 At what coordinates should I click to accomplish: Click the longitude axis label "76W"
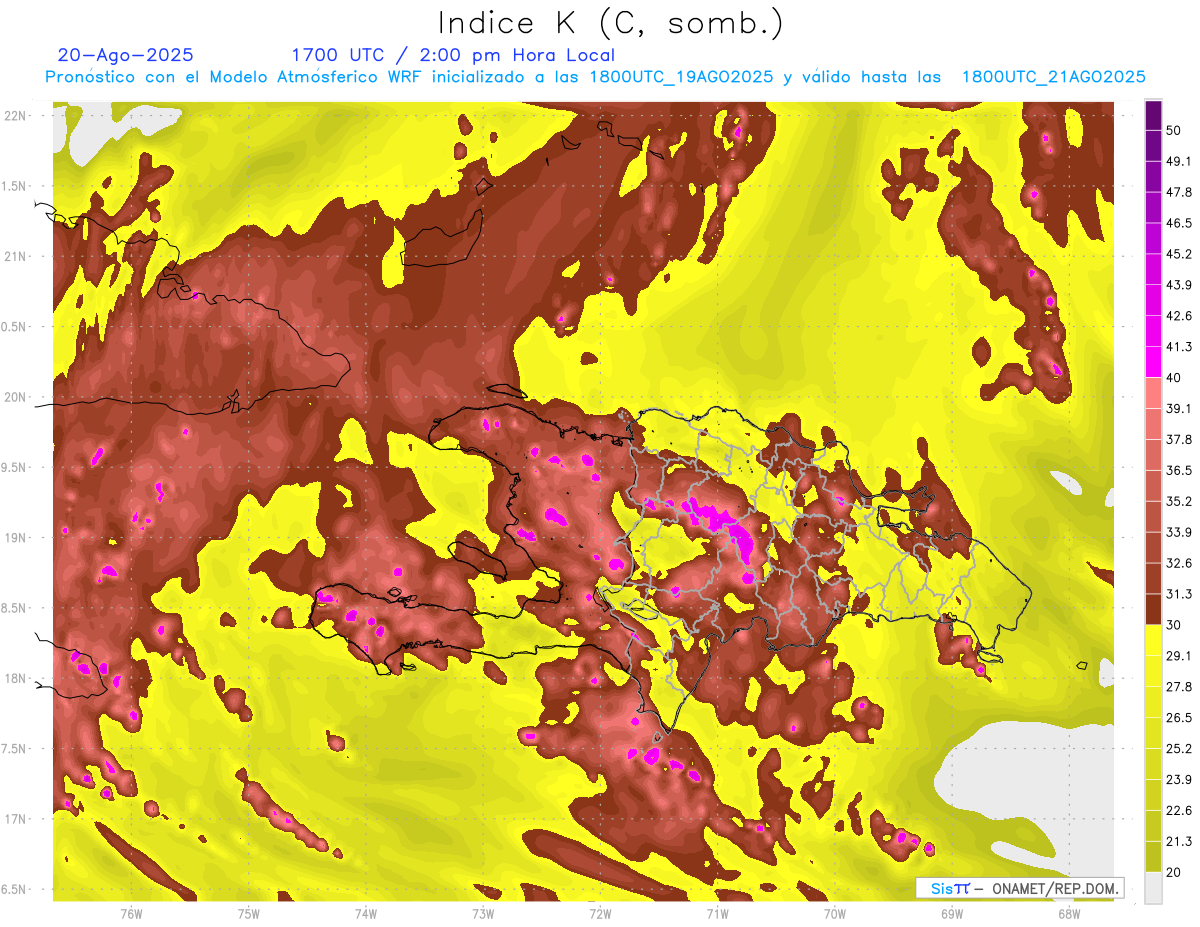(x=131, y=914)
